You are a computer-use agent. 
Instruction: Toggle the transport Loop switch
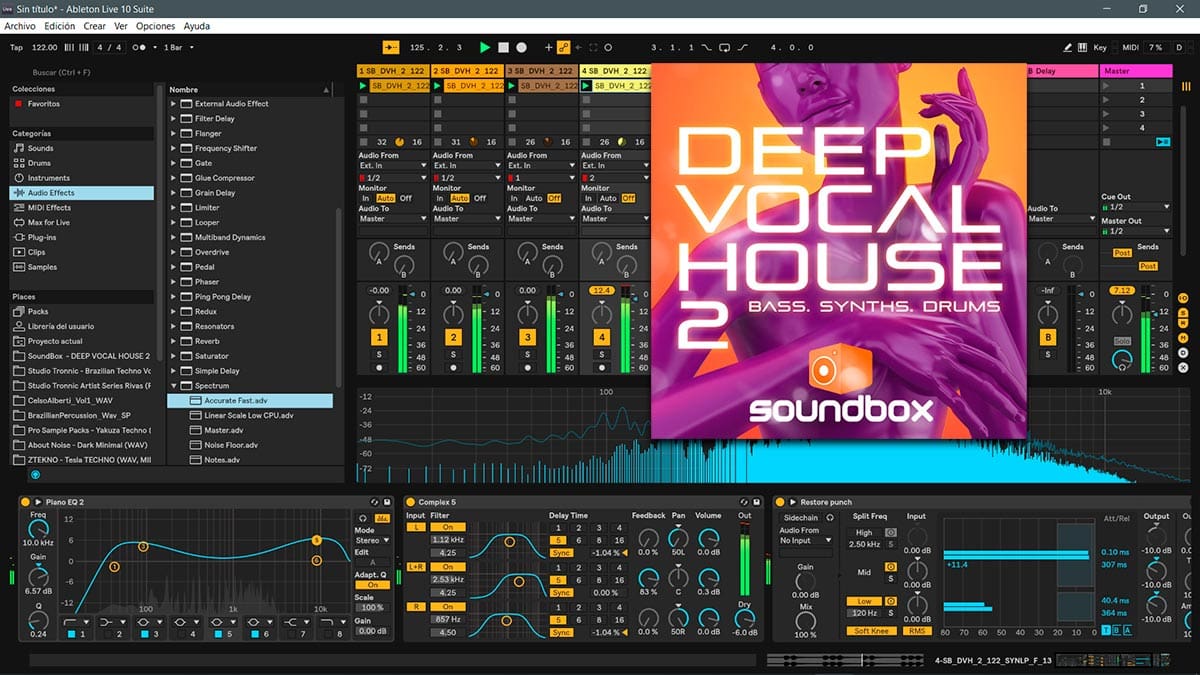[725, 47]
